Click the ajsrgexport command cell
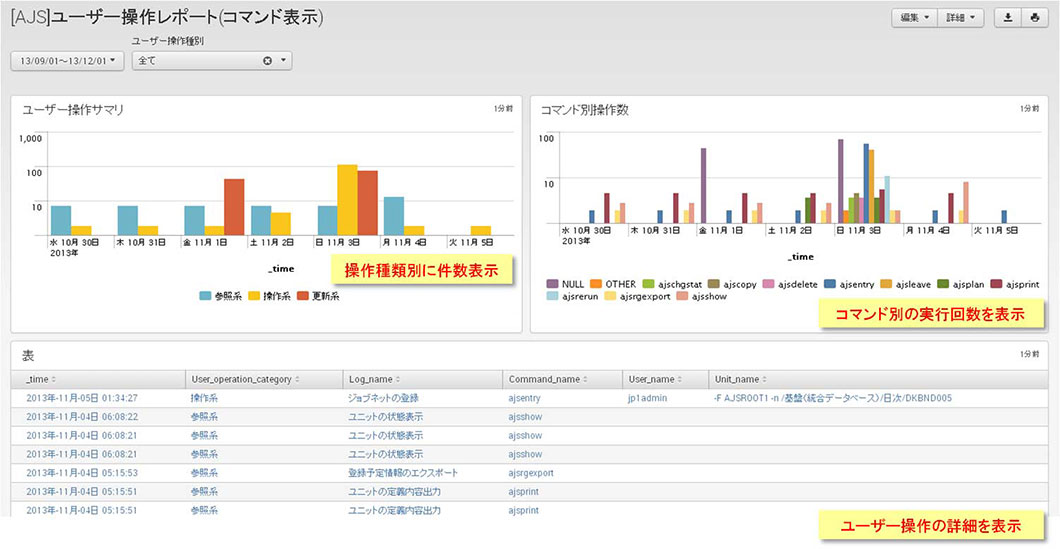The width and height of the screenshot is (1060, 549). coord(531,473)
